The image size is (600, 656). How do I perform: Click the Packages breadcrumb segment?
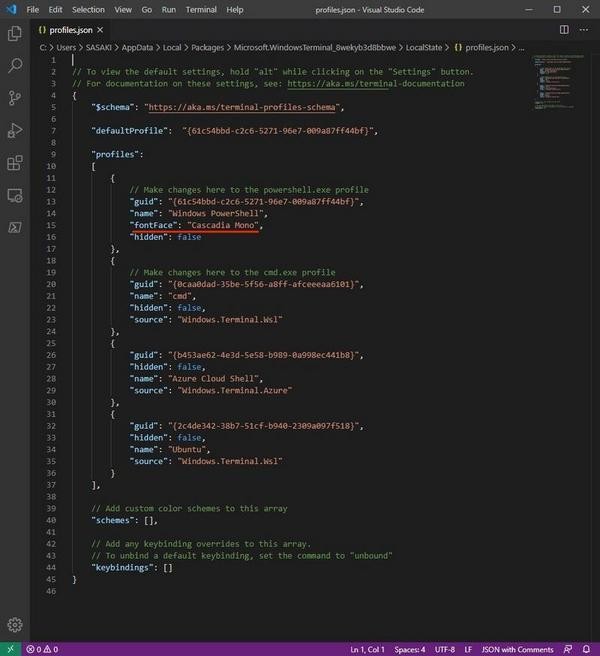pyautogui.click(x=208, y=48)
